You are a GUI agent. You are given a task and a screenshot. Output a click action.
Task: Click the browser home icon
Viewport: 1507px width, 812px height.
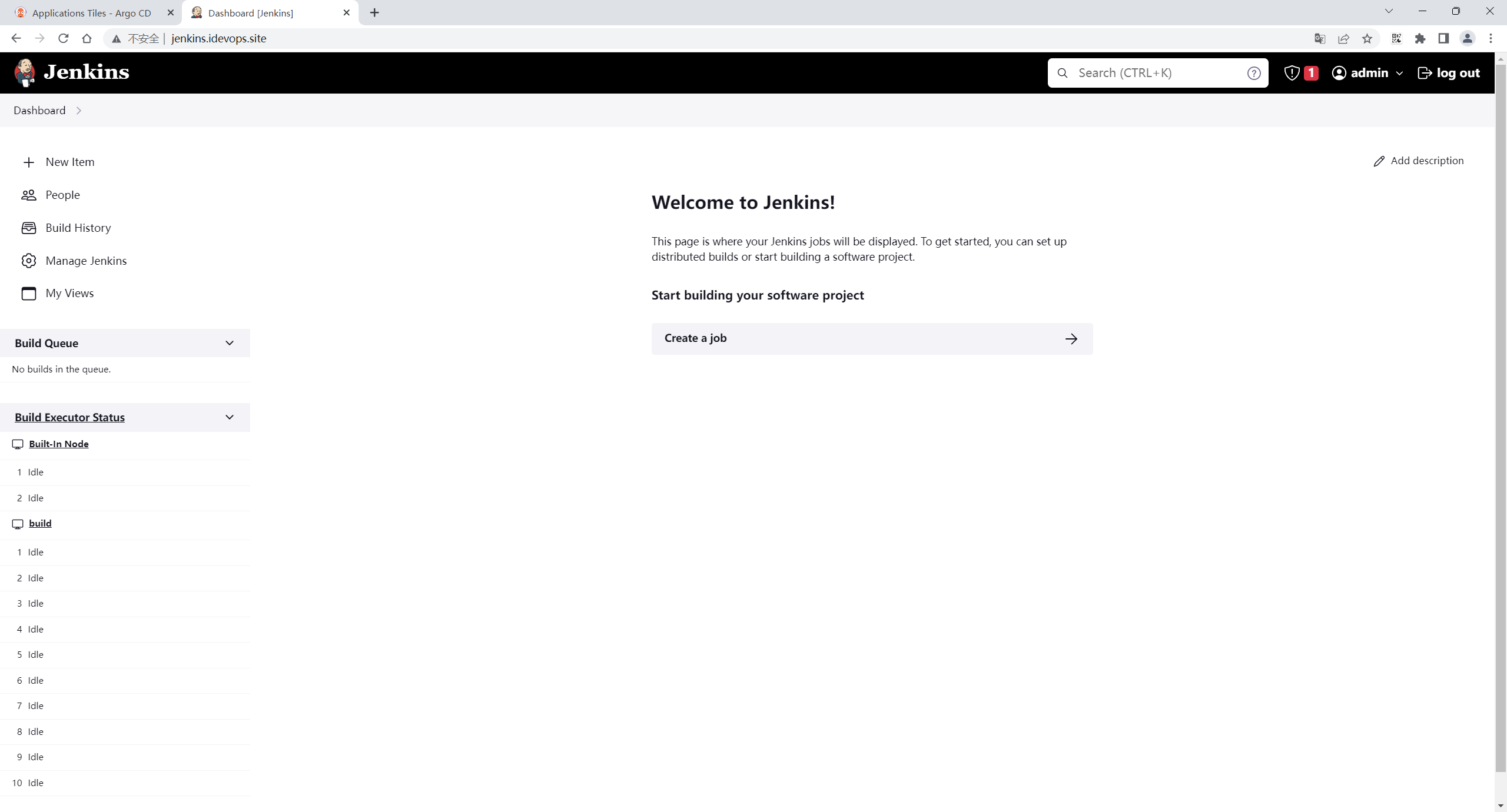[87, 38]
